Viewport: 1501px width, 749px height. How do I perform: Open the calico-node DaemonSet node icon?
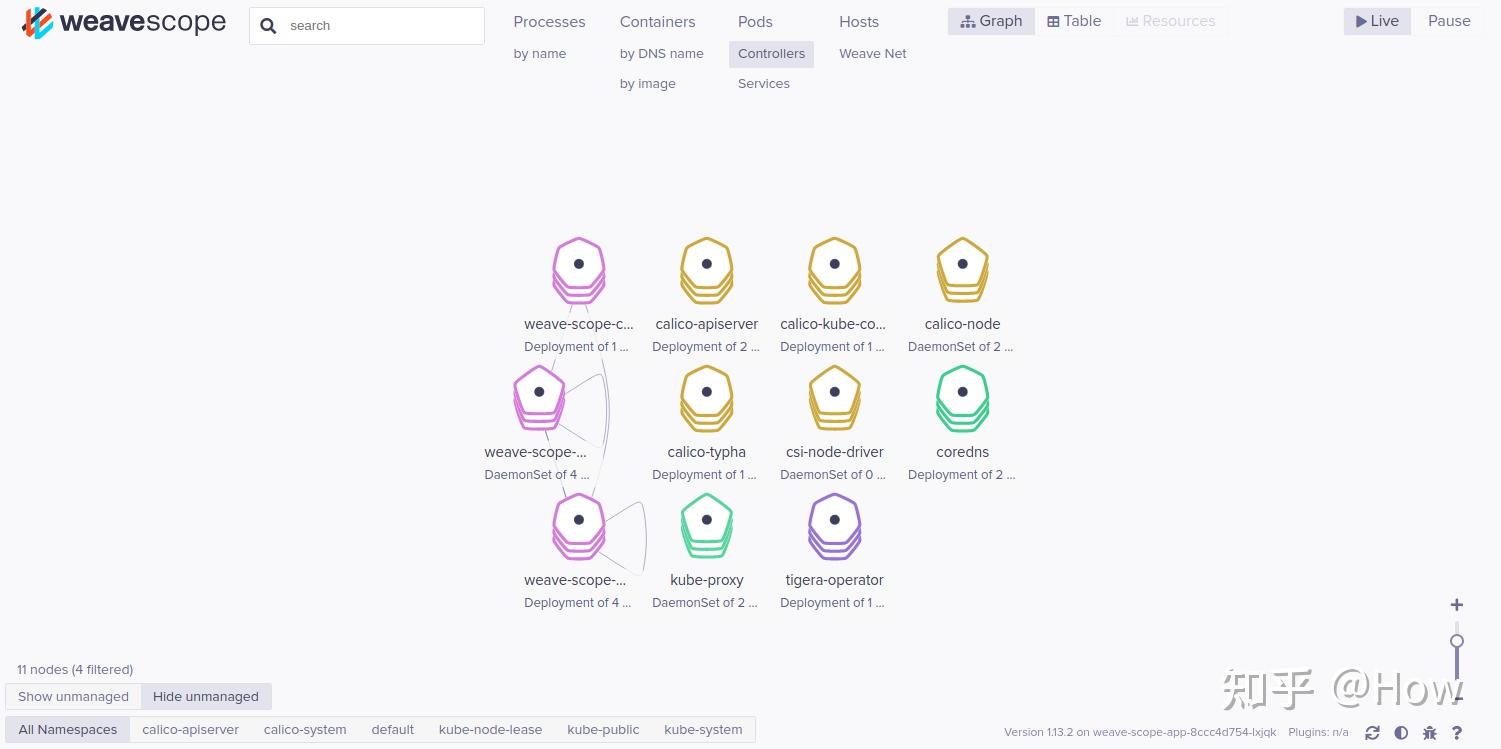962,269
